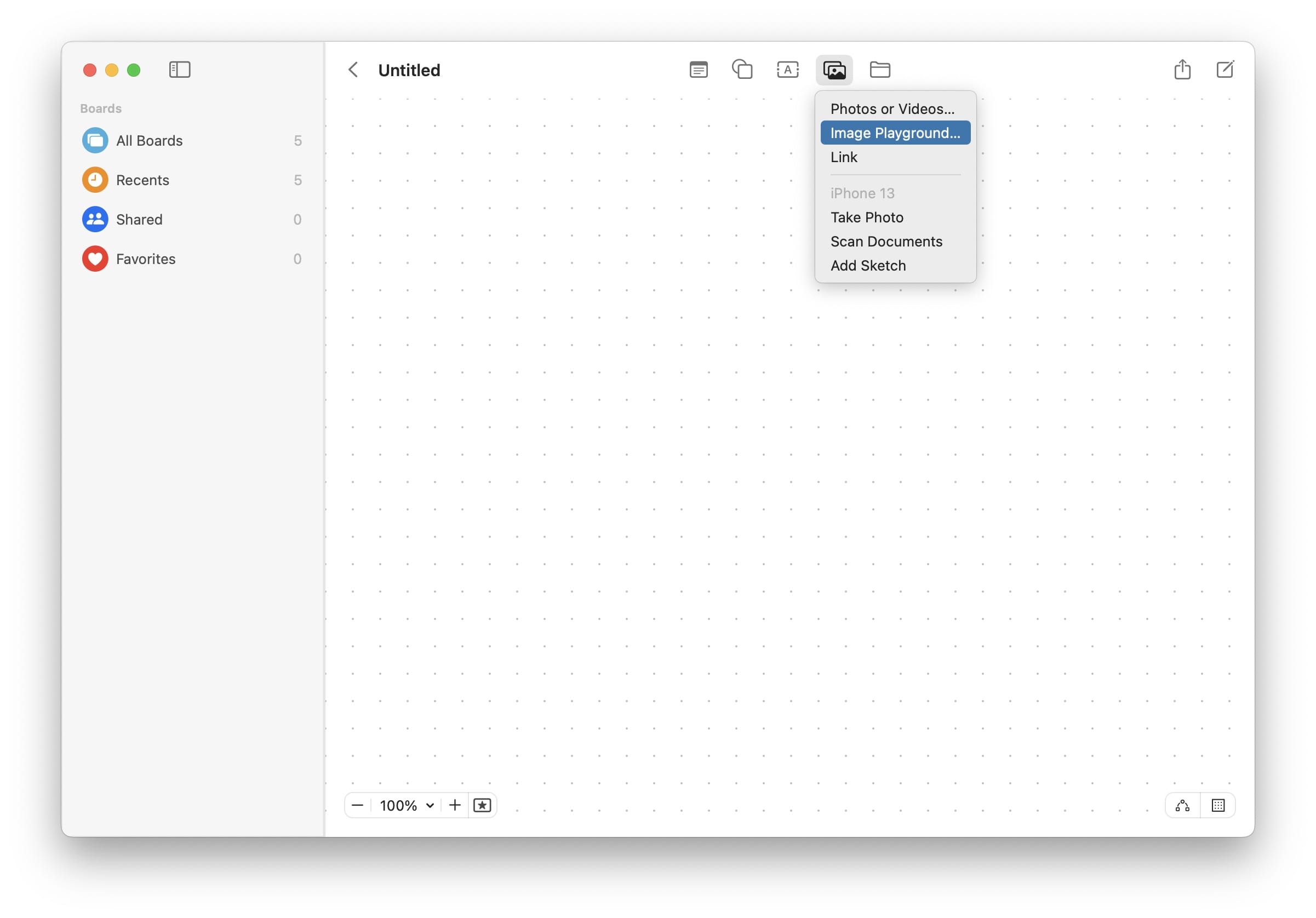Open Recents in the sidebar

(x=192, y=180)
